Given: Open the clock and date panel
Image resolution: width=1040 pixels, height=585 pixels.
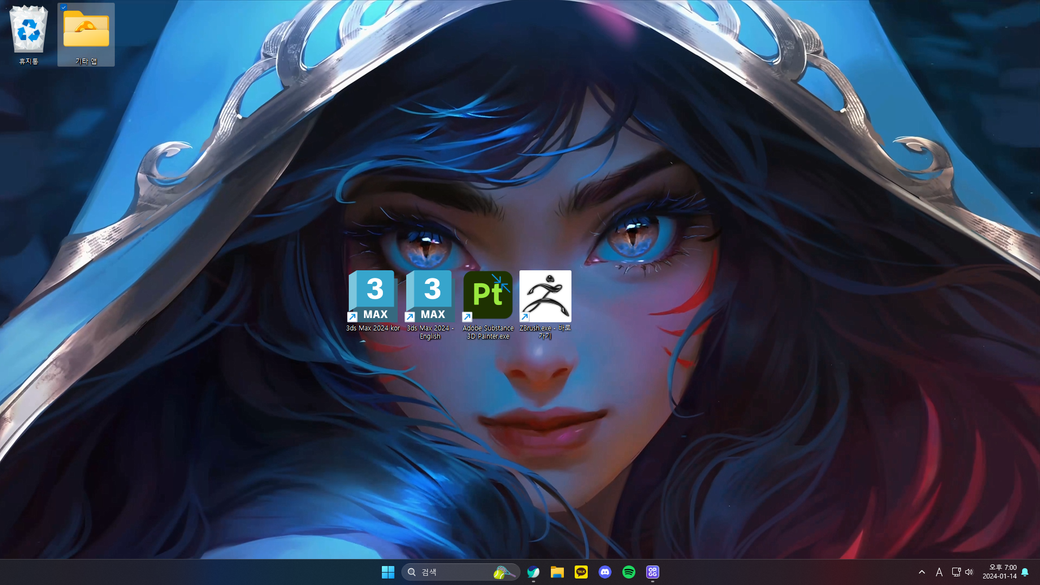Looking at the screenshot, I should 1000,572.
